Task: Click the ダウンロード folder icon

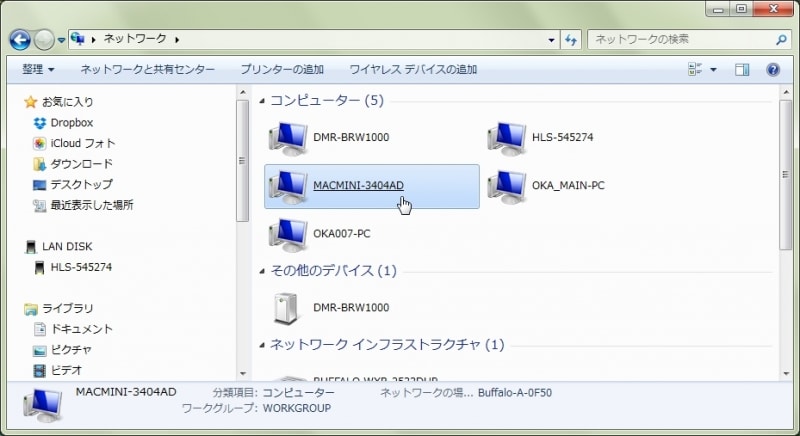Action: (39, 164)
